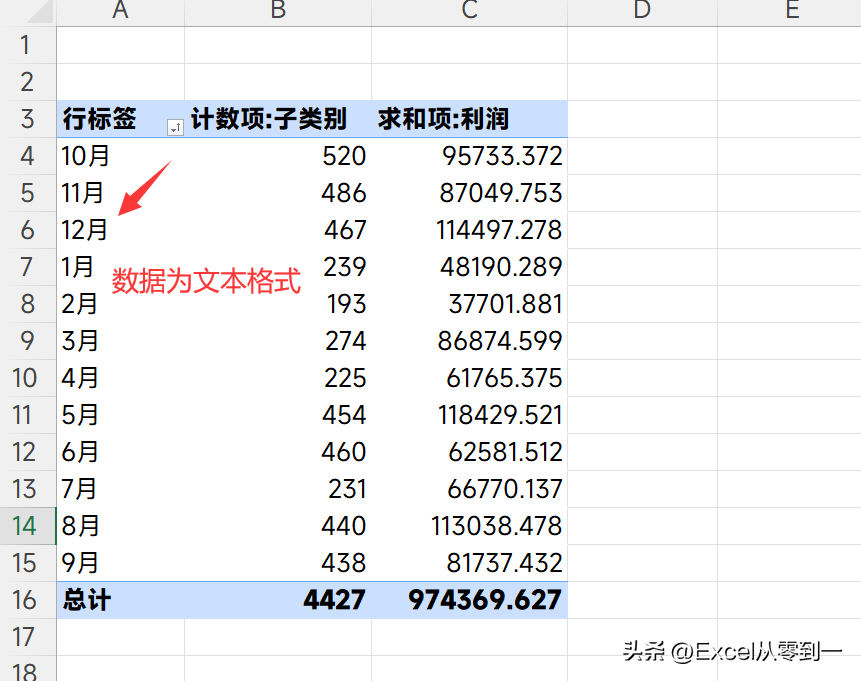This screenshot has height=681, width=861.
Task: Select row 17 header
Action: pos(27,637)
